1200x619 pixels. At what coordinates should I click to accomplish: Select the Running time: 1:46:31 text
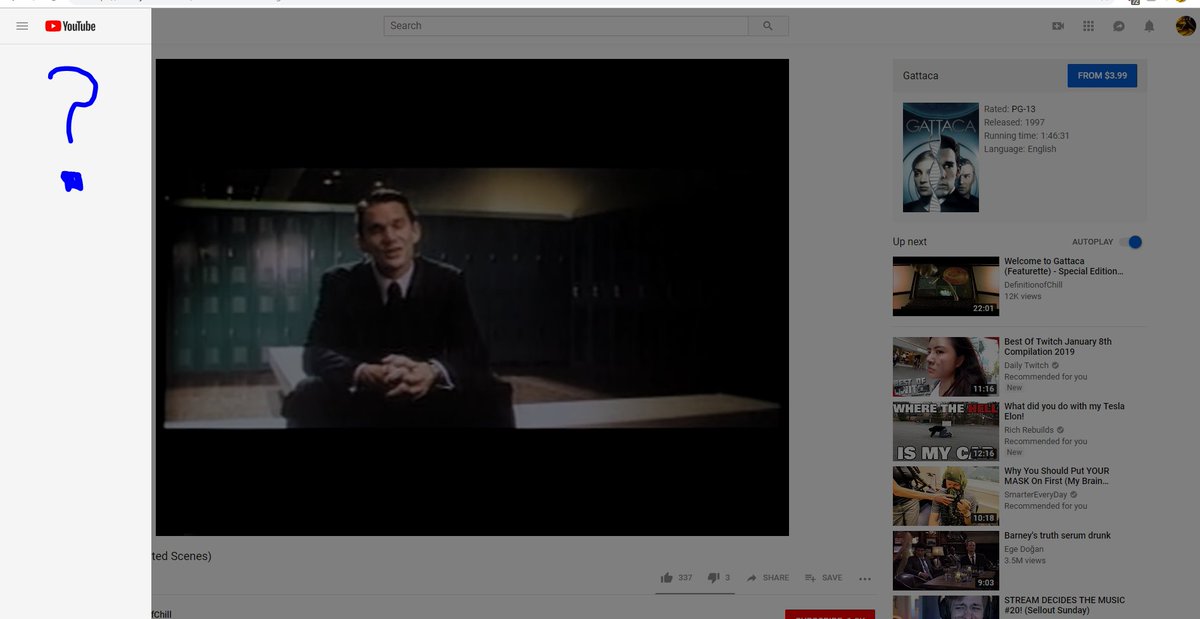(1026, 136)
